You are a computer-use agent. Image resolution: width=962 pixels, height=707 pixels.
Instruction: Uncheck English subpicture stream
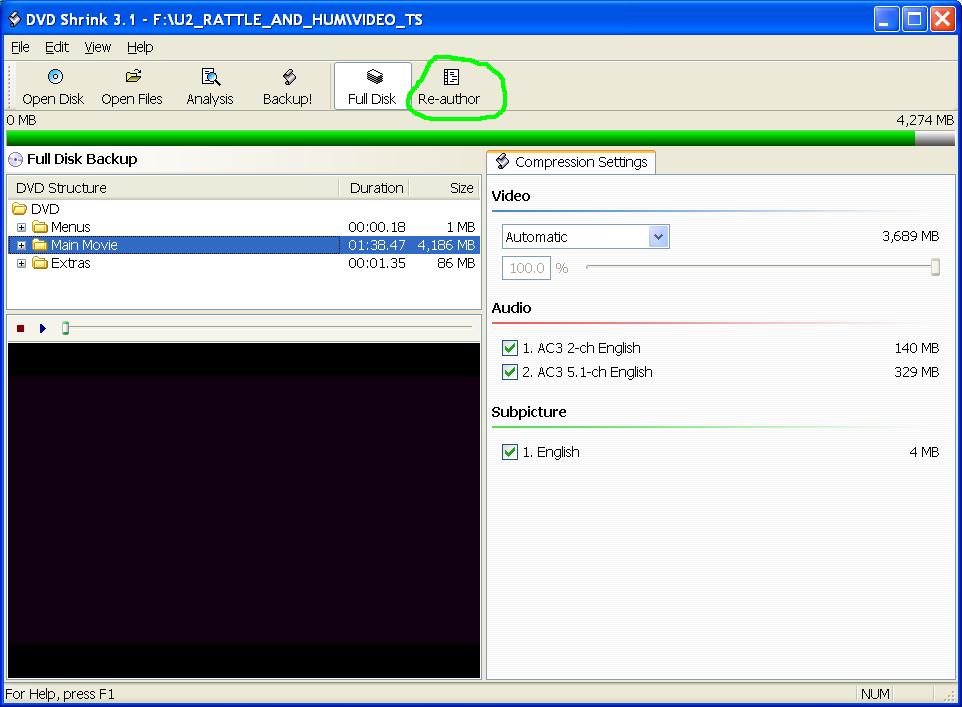pyautogui.click(x=510, y=452)
